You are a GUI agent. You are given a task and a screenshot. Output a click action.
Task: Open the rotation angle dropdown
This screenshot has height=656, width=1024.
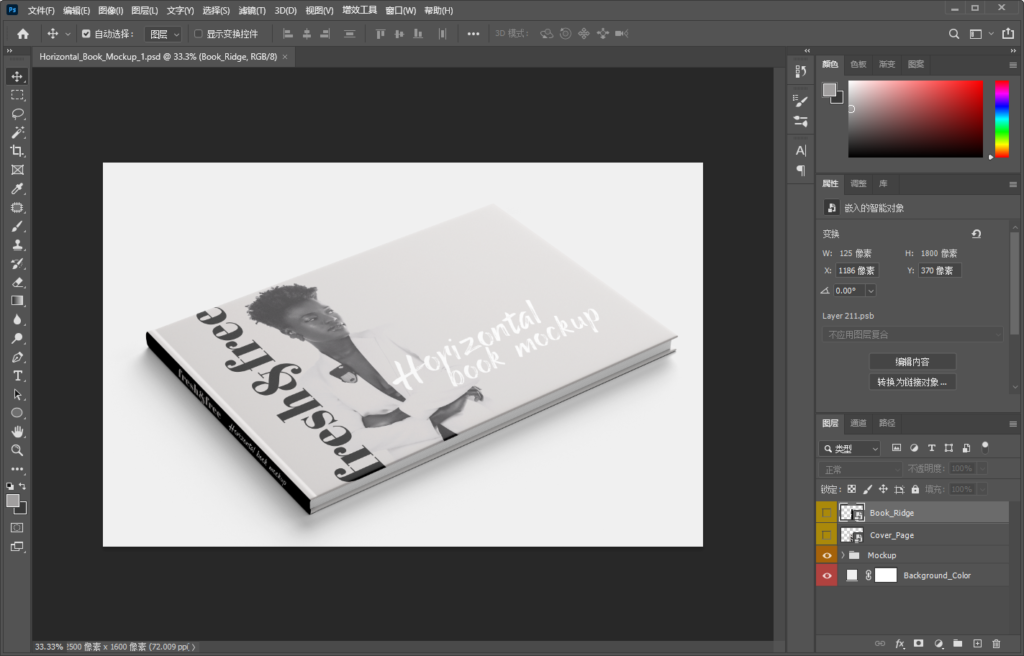click(x=871, y=291)
